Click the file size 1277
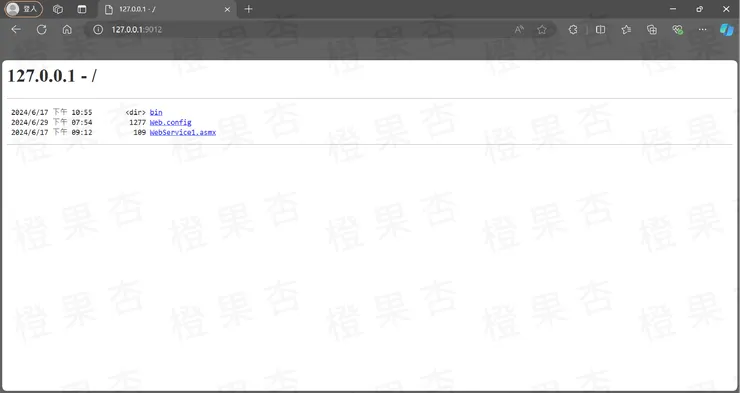 tap(137, 122)
